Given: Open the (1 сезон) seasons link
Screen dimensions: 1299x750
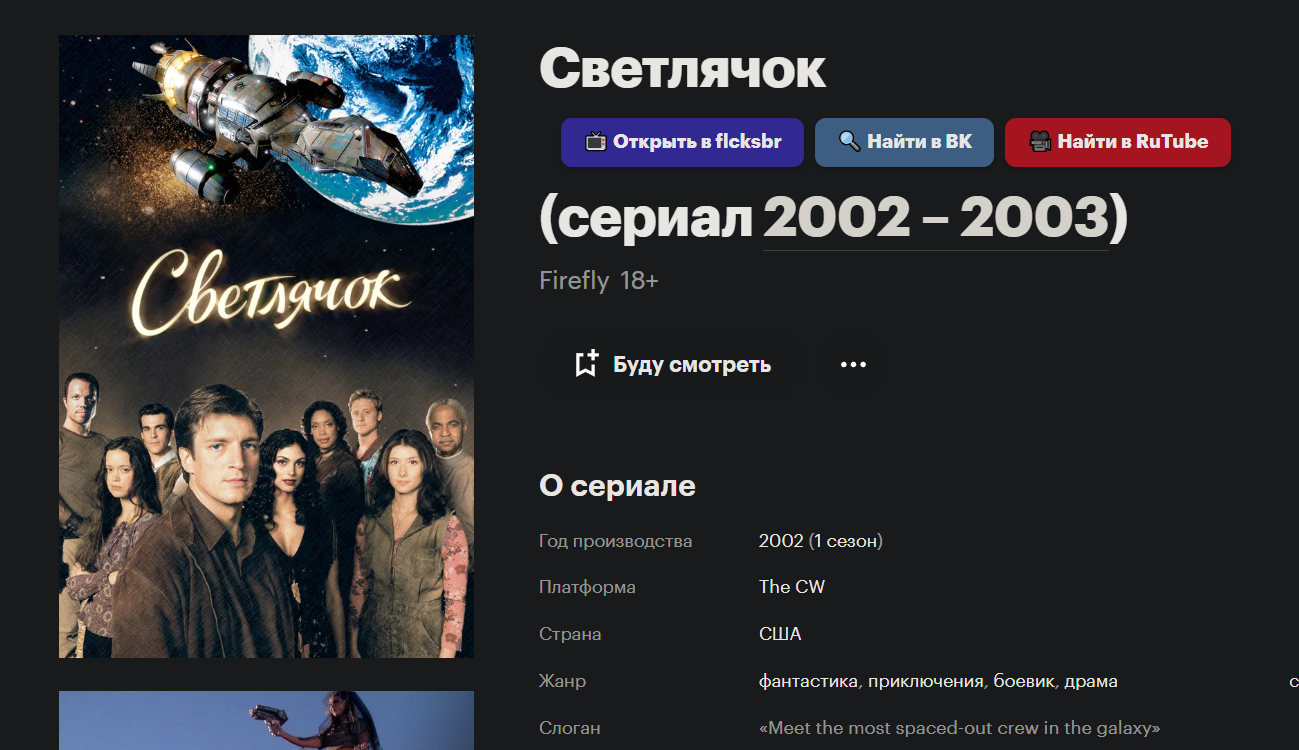Looking at the screenshot, I should tap(846, 541).
